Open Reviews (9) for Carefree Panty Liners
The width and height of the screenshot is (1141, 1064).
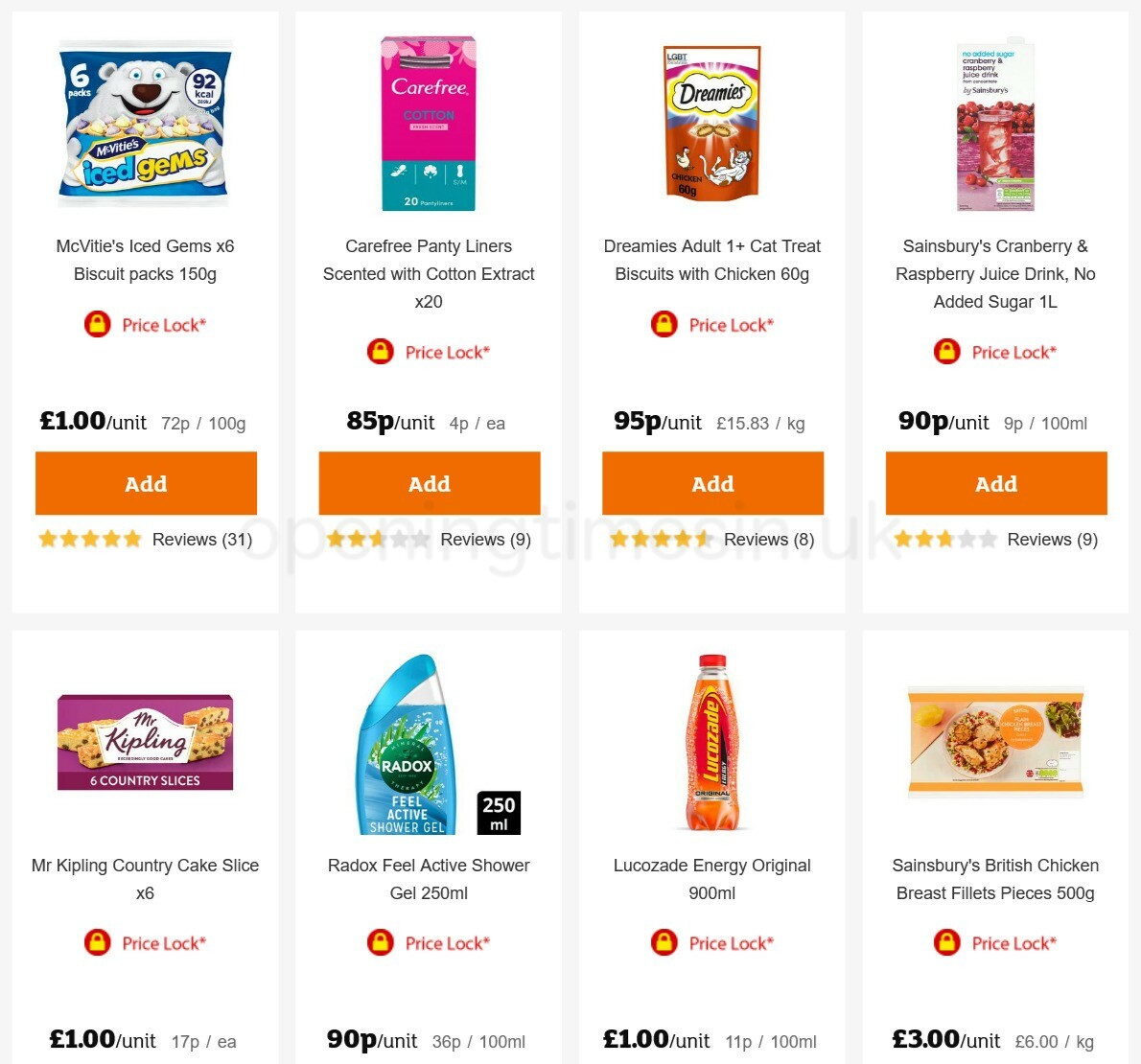coord(484,540)
